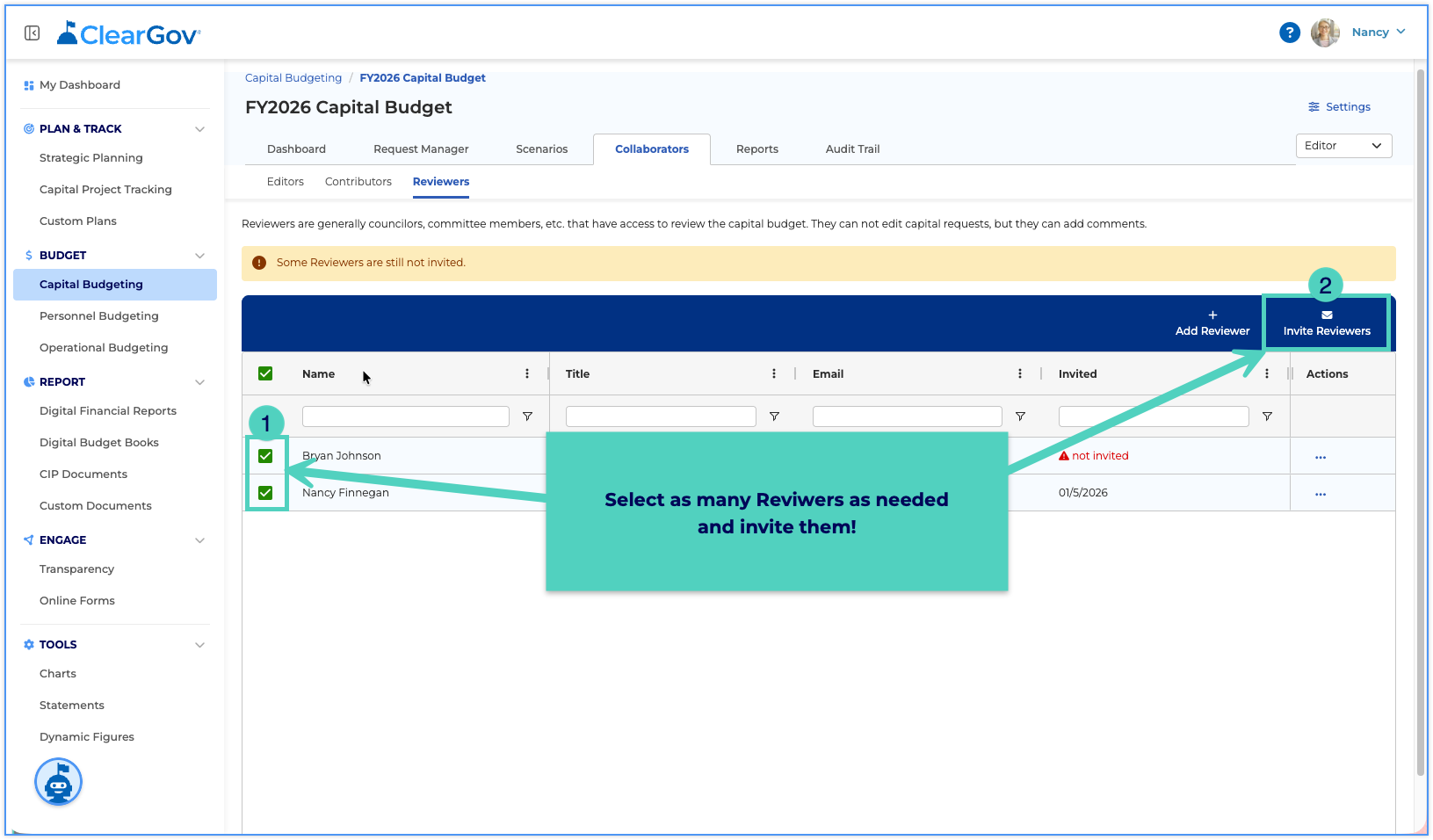Viewport: 1433px width, 840px height.
Task: Expand the Nancy user account menu
Action: [1377, 33]
